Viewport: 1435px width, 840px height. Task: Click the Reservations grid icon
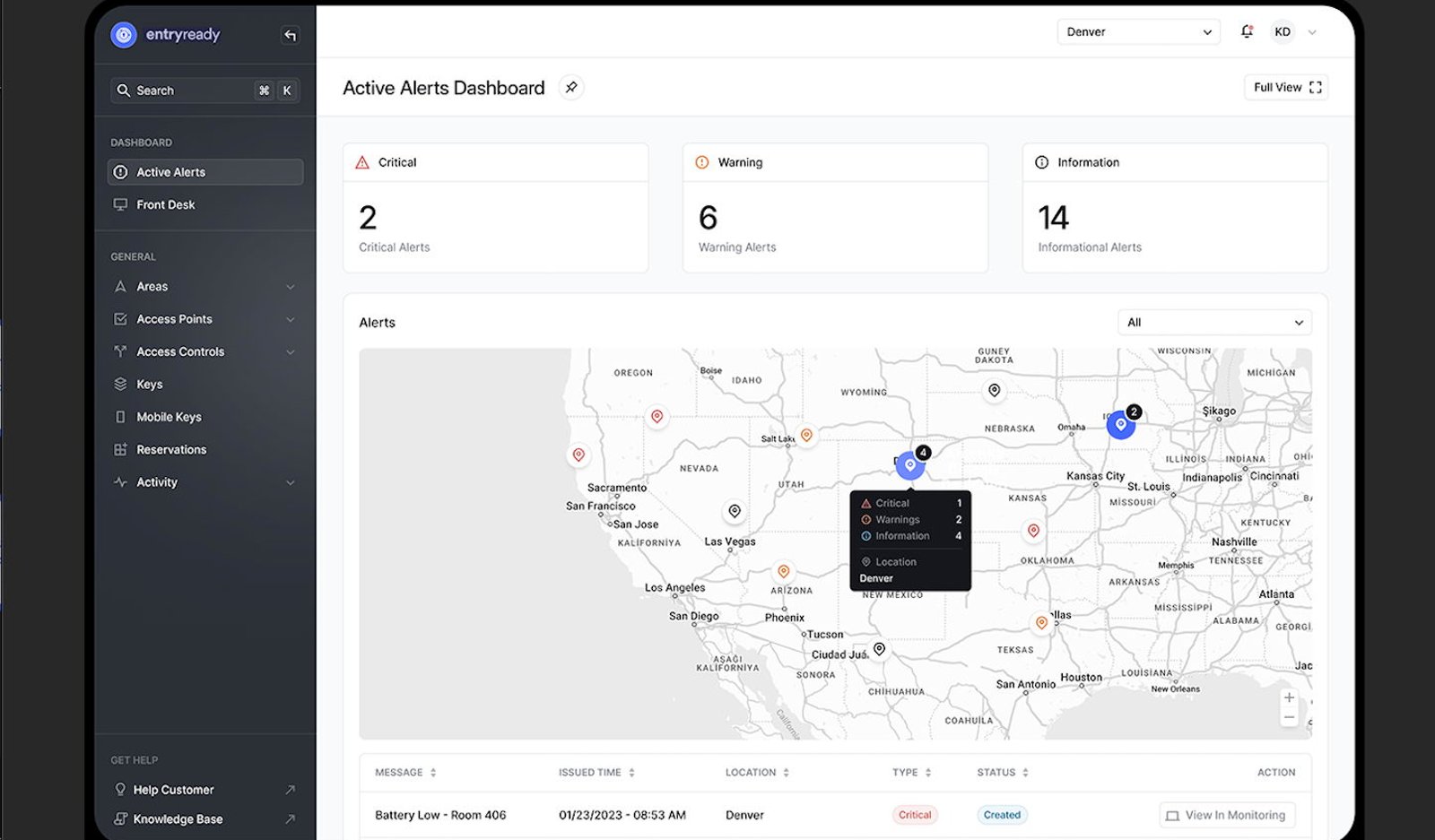coord(120,449)
